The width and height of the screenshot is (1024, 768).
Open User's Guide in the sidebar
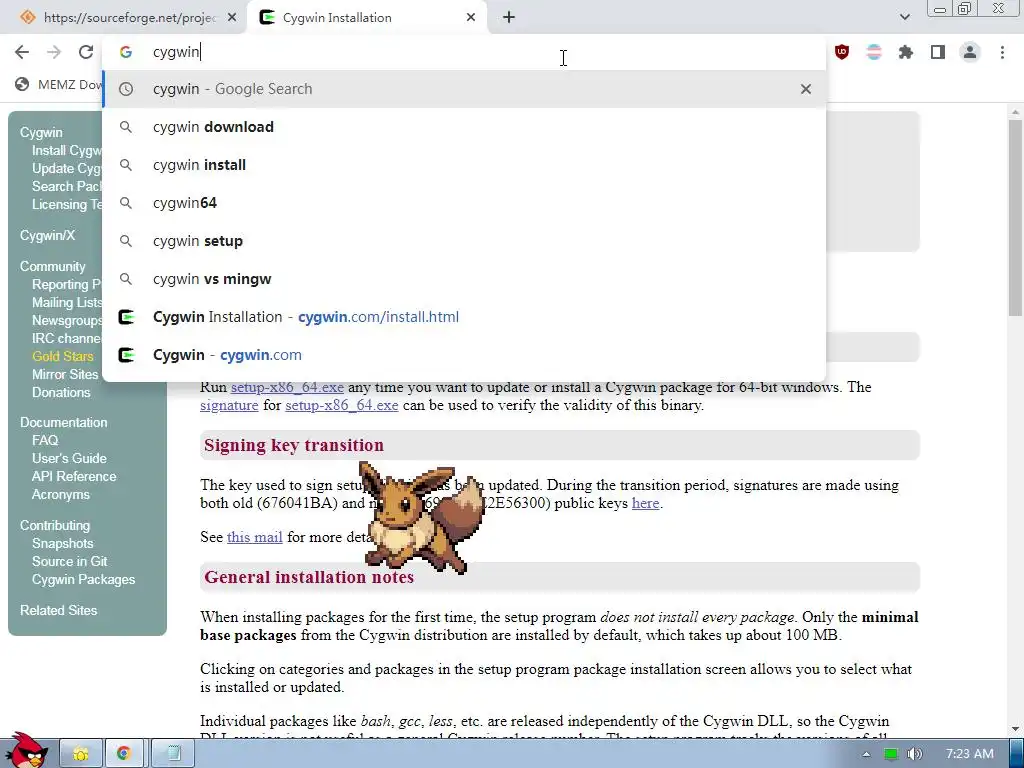coord(69,458)
